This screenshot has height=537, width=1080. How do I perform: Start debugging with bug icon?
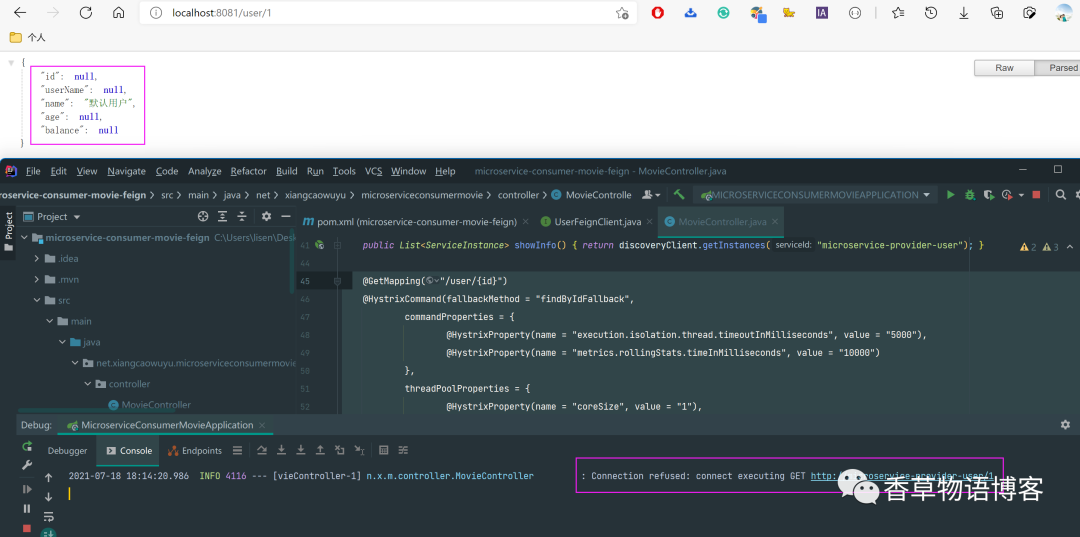click(x=970, y=195)
